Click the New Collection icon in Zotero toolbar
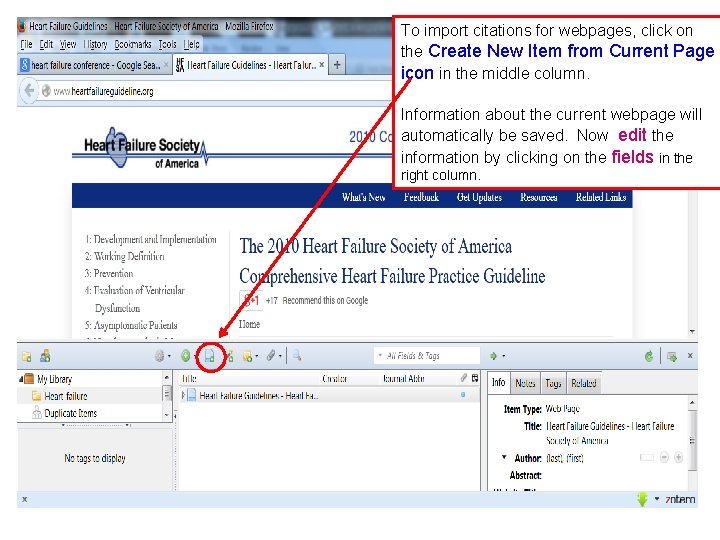720x540 pixels. pos(27,356)
